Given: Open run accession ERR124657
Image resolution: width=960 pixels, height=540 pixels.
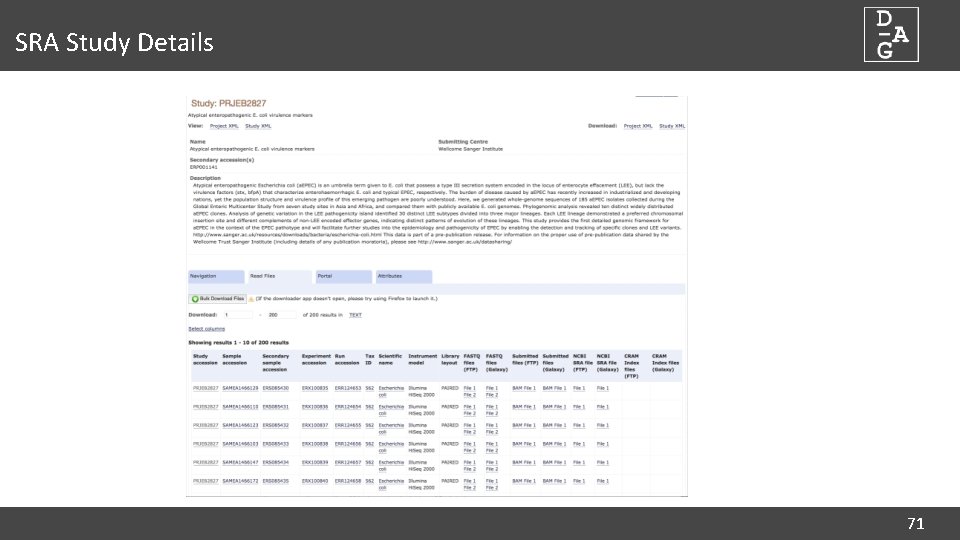Looking at the screenshot, I should point(348,463).
